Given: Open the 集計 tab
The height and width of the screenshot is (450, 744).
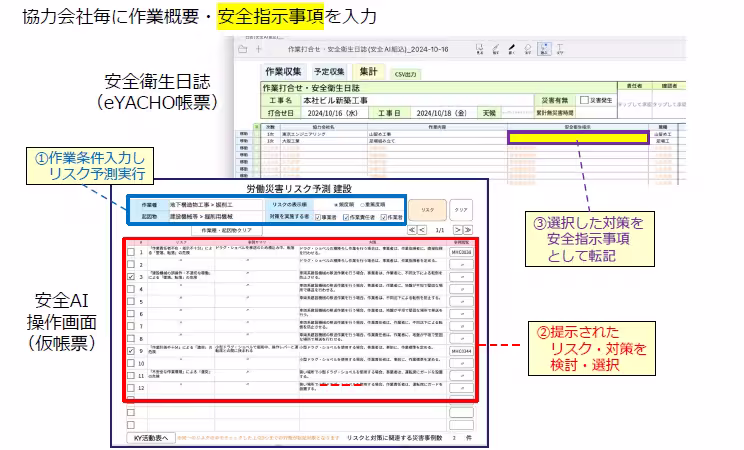Looking at the screenshot, I should [368, 72].
